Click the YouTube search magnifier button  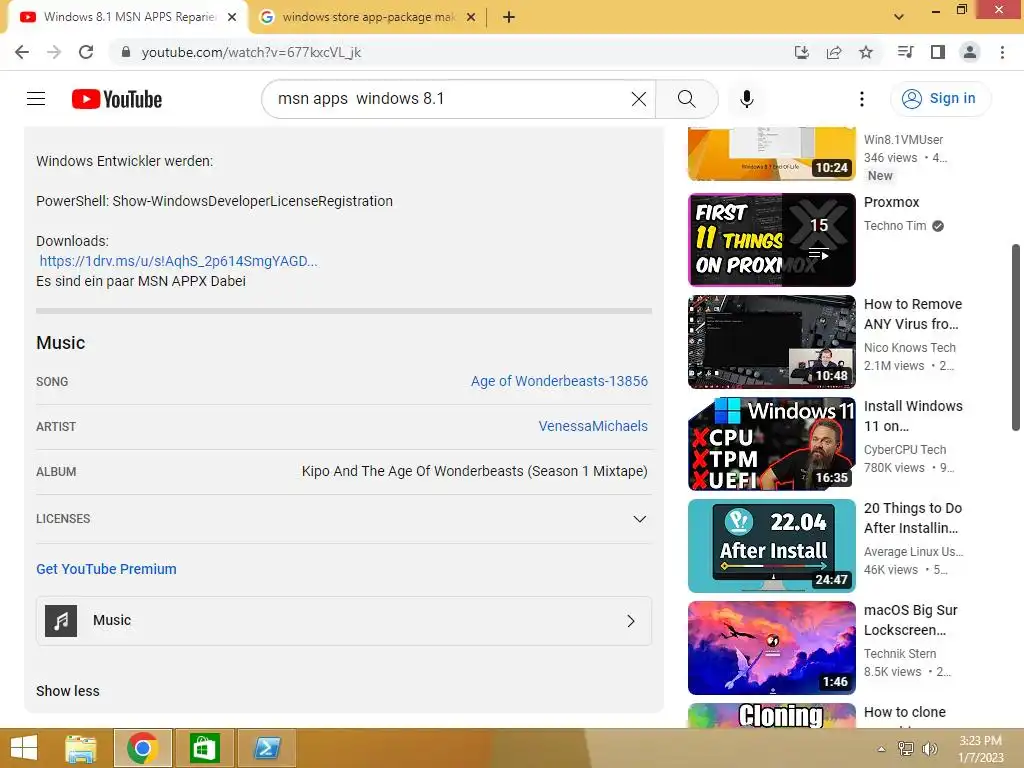686,99
